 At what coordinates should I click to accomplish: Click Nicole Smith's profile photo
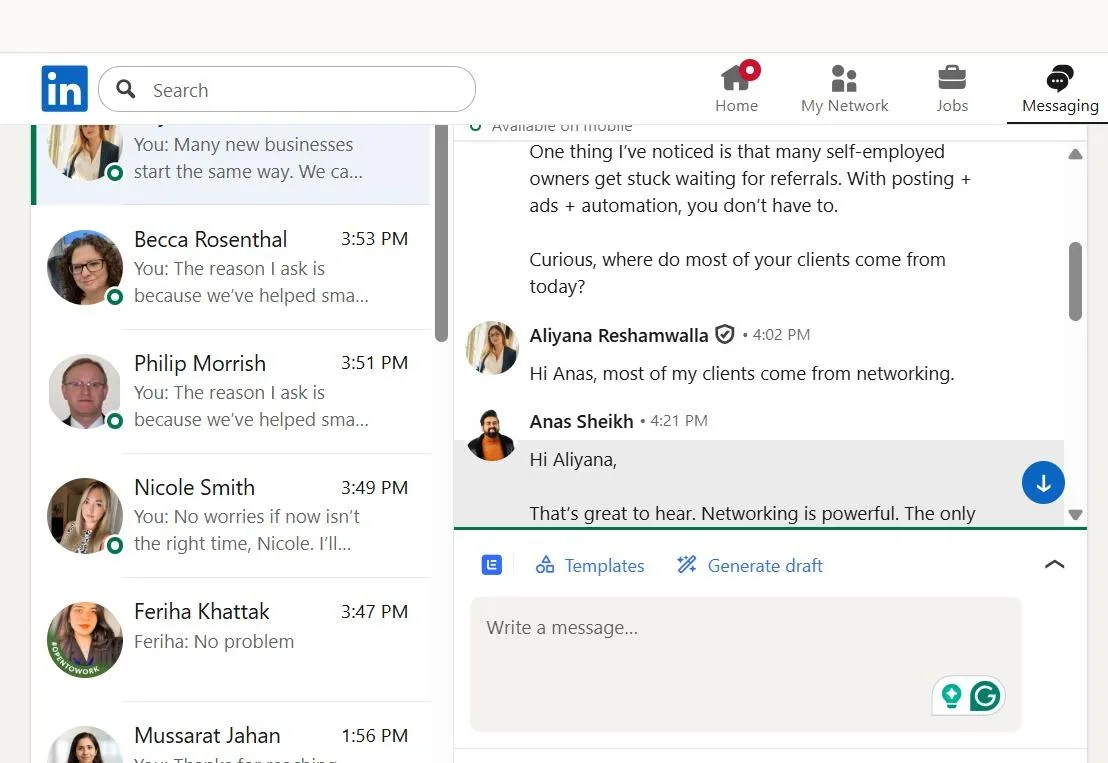click(85, 516)
